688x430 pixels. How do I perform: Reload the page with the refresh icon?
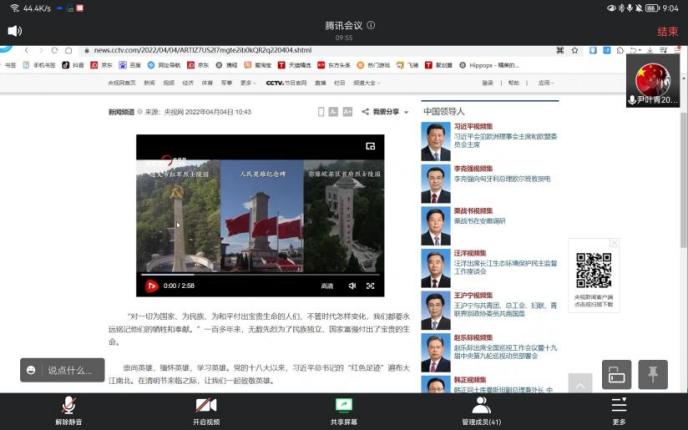[54, 50]
